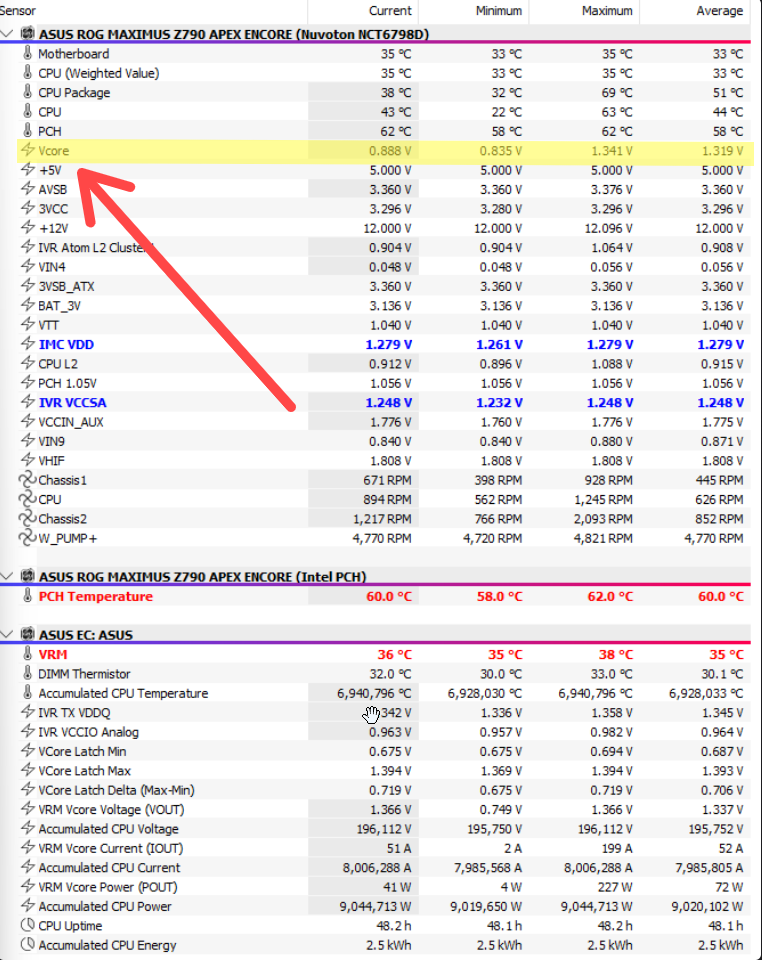762x960 pixels.
Task: Click the VCCIN_AUX bolt icon
Action: (x=28, y=421)
